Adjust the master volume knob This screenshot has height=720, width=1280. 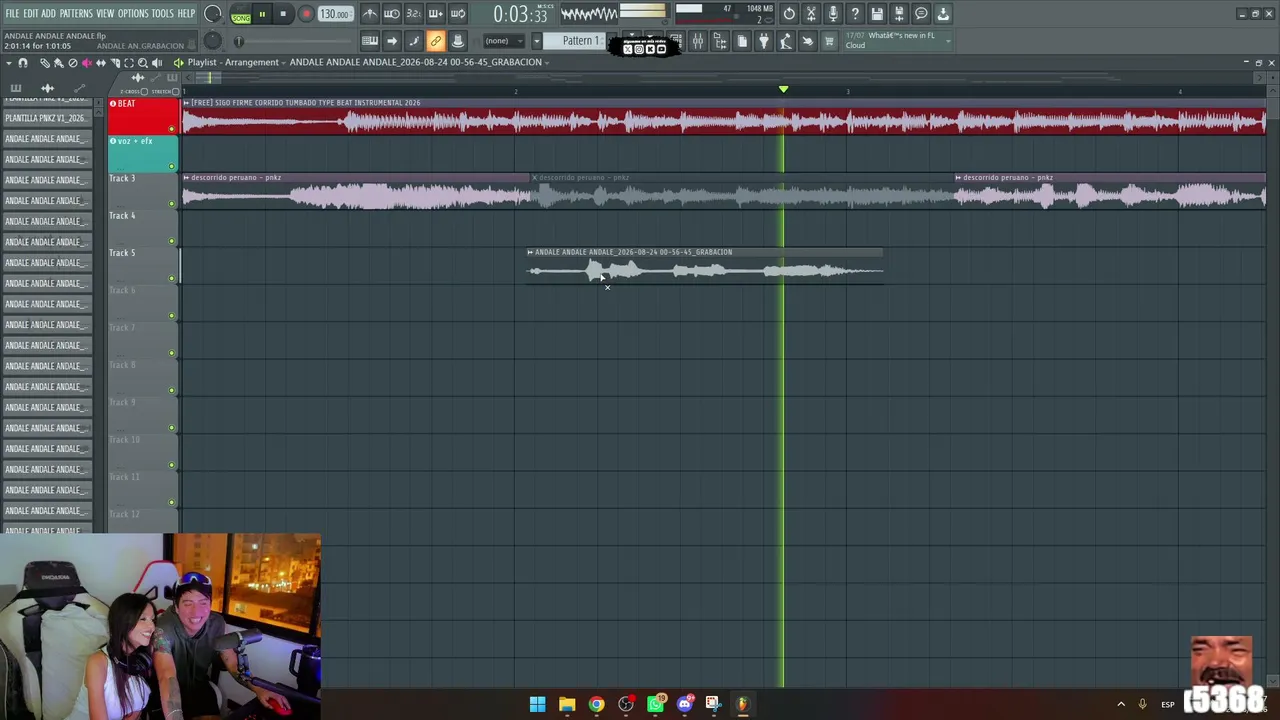coord(212,14)
